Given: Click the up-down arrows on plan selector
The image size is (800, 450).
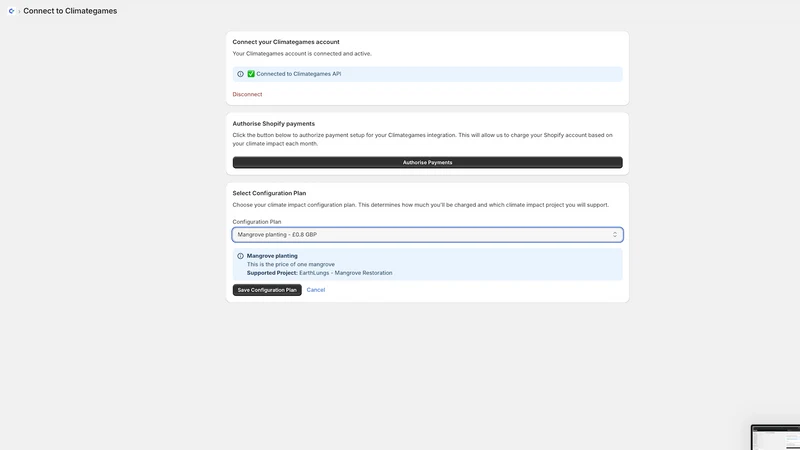Looking at the screenshot, I should pyautogui.click(x=615, y=235).
